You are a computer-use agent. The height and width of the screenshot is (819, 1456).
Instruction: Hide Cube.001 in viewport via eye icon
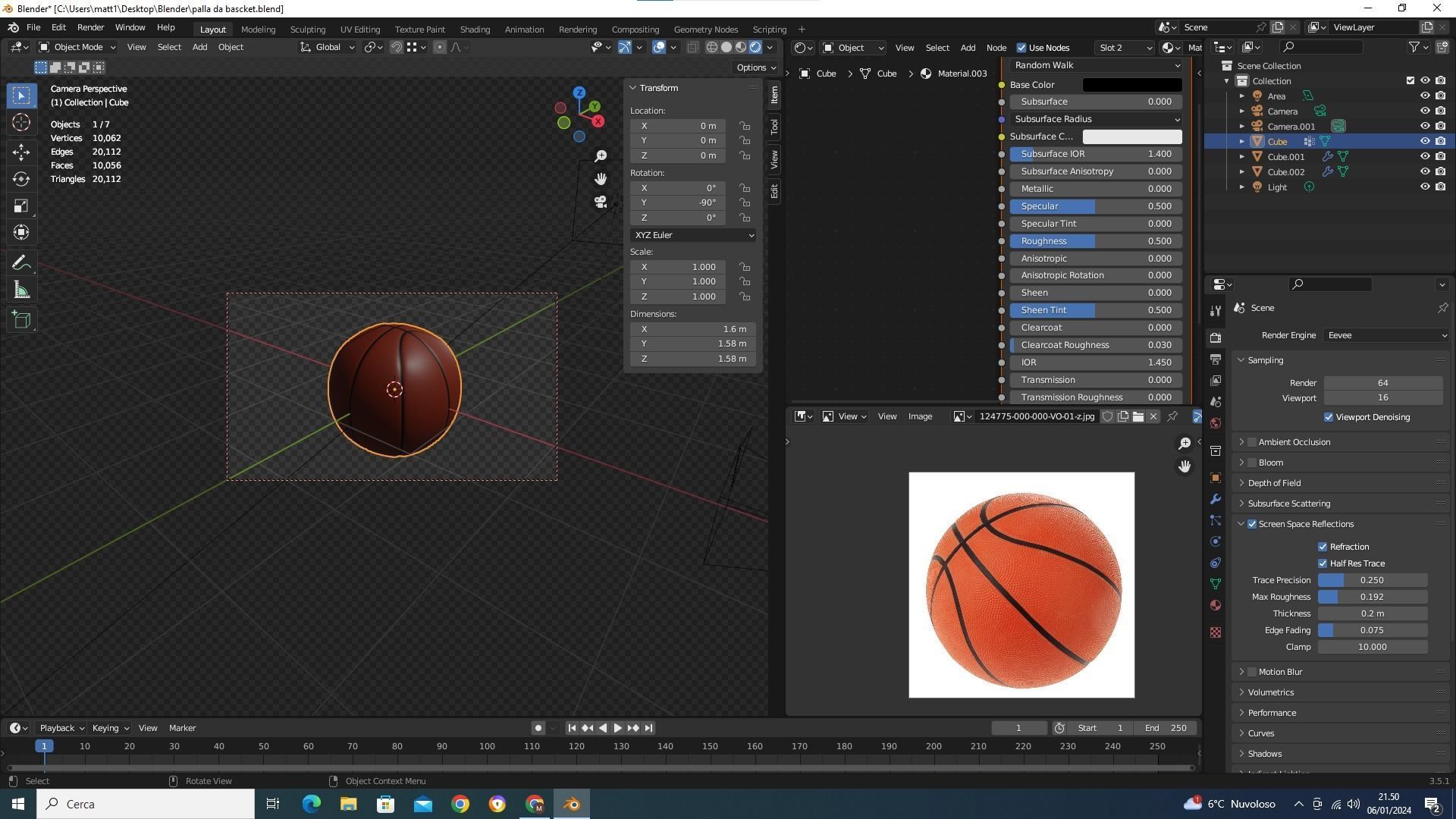coord(1425,156)
